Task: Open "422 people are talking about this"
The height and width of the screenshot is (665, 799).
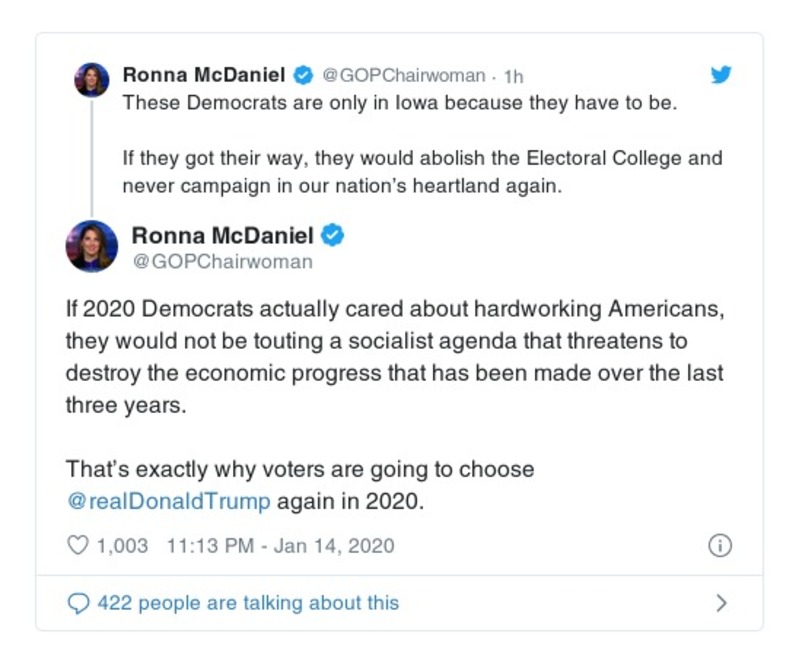Action: [247, 603]
